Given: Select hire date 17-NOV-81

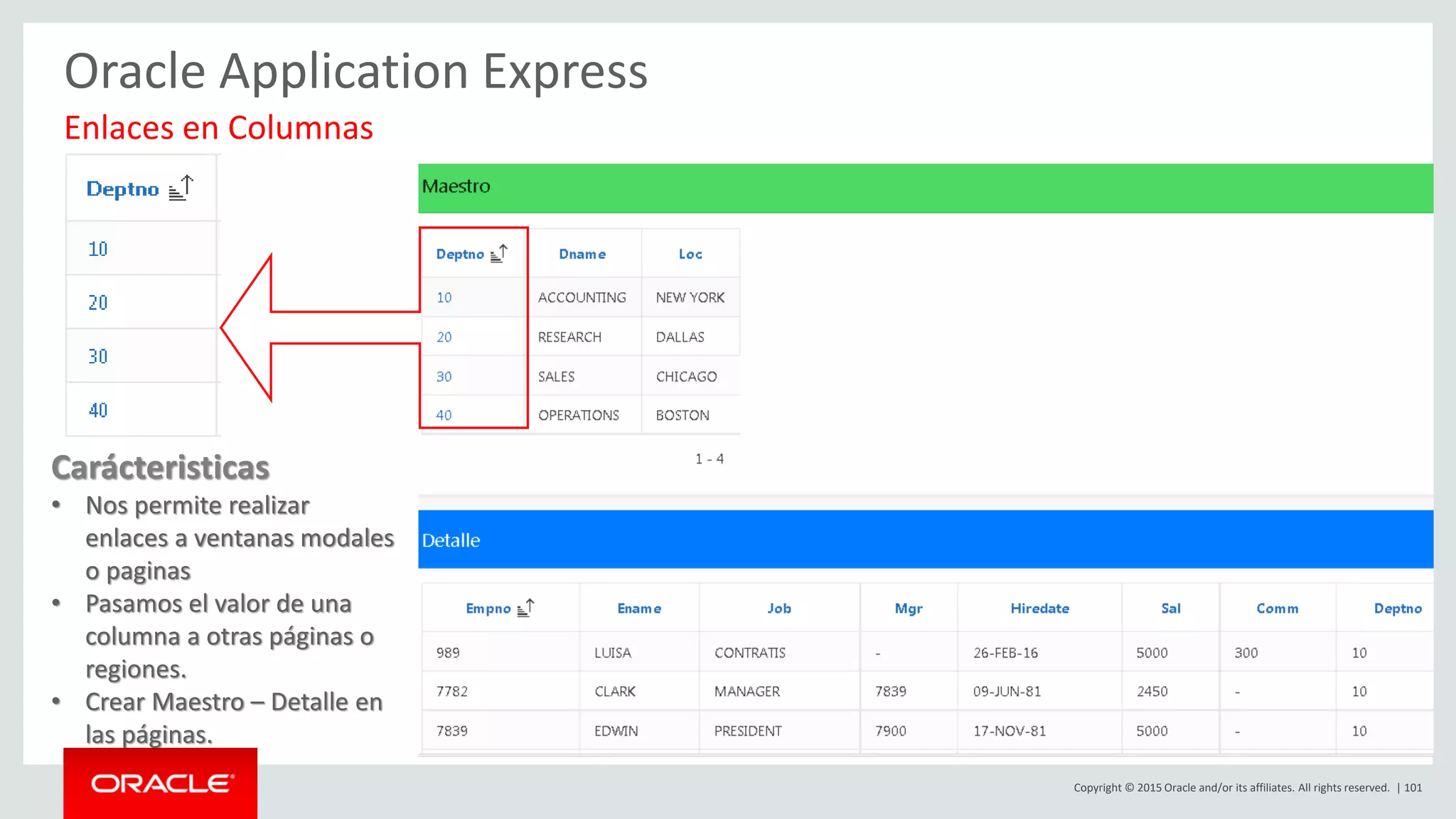Looking at the screenshot, I should click(x=1010, y=731).
